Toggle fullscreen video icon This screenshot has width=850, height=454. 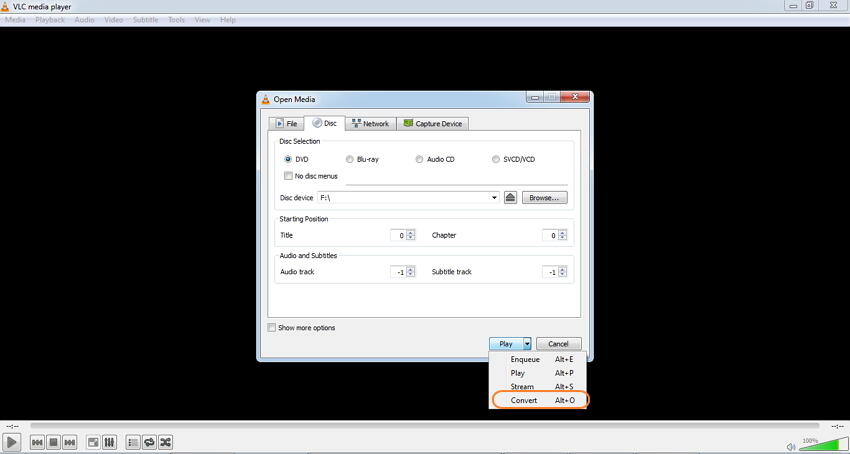pyautogui.click(x=93, y=443)
